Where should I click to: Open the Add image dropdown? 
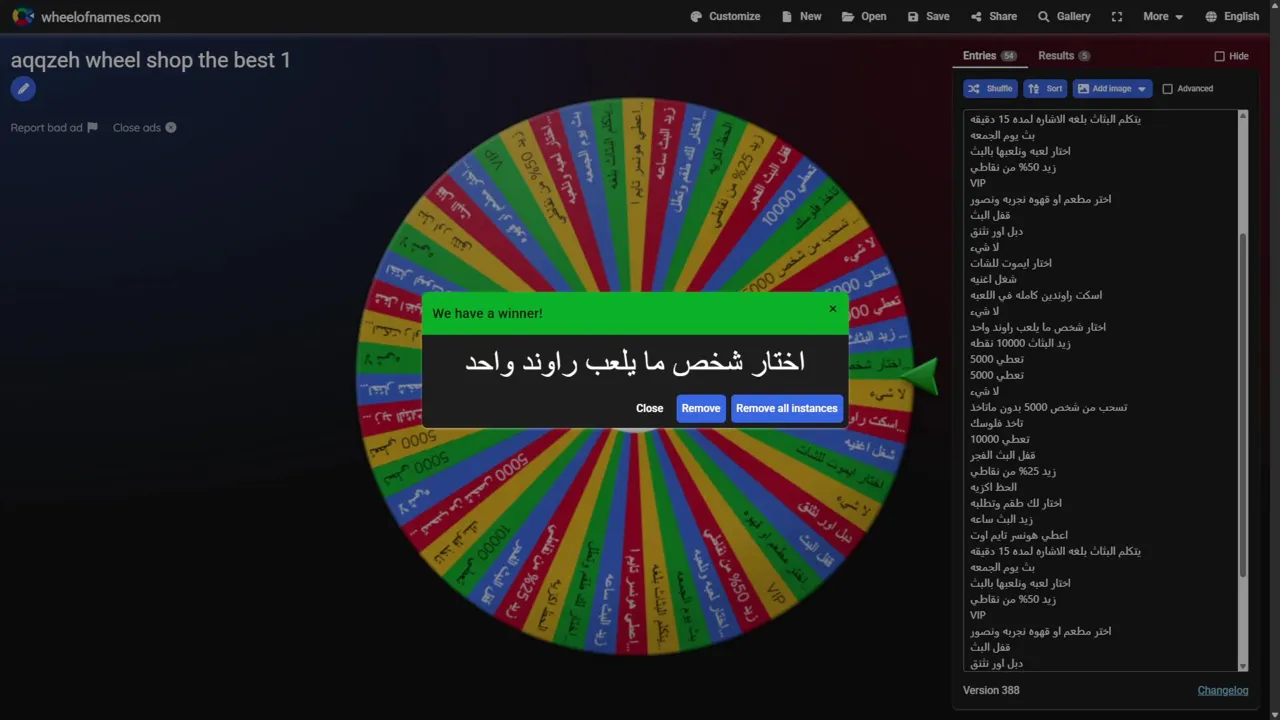(1112, 89)
